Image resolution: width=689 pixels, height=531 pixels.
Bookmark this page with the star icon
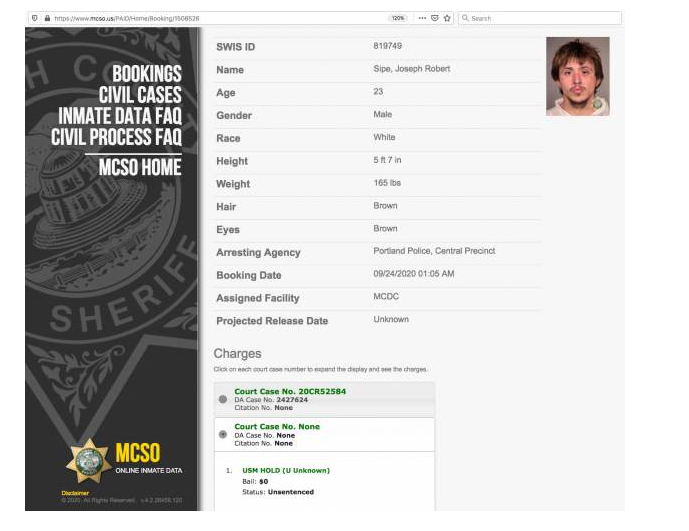pos(447,18)
